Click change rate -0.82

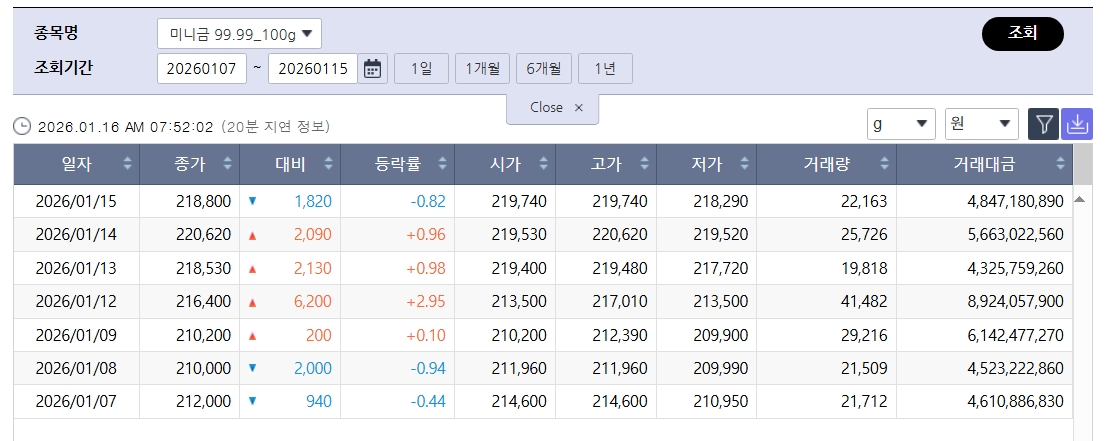[x=428, y=202]
